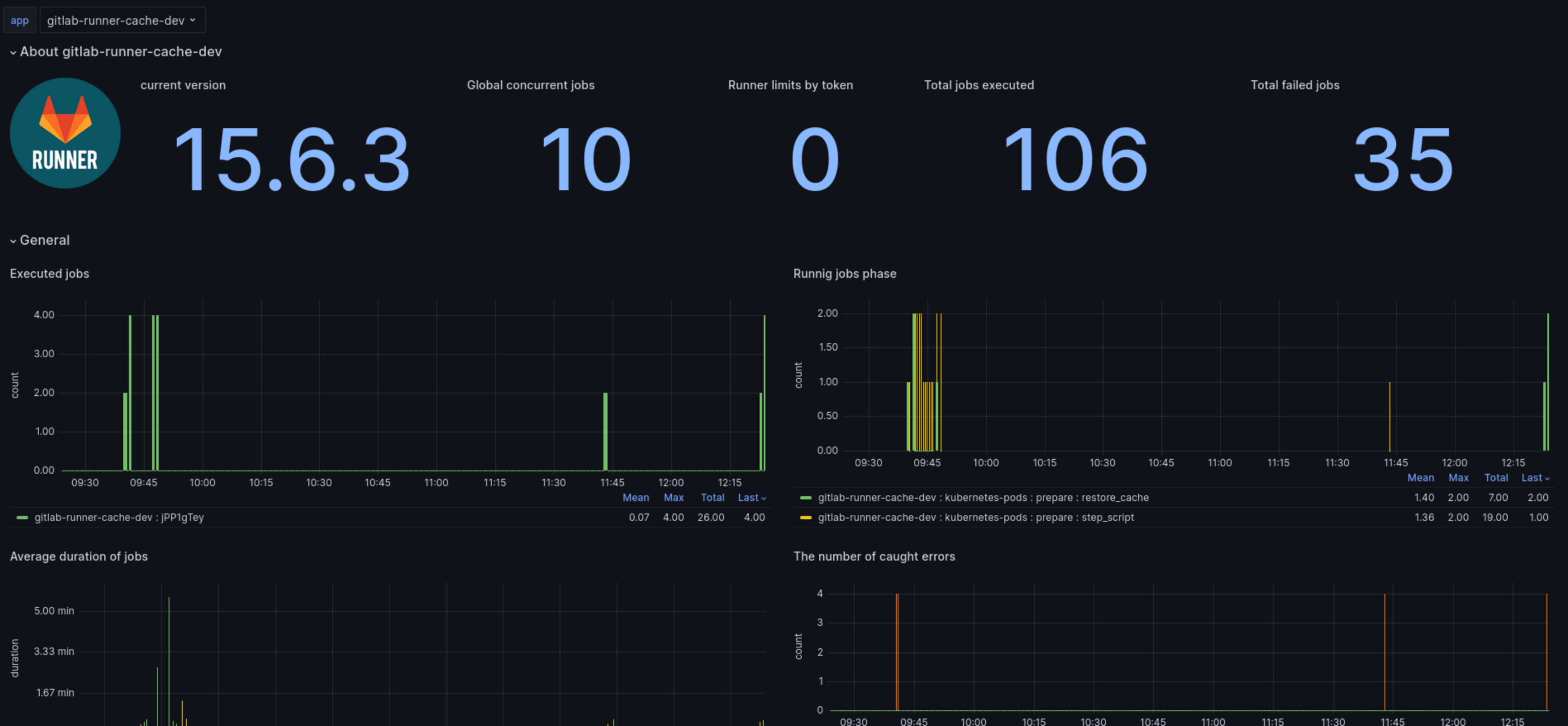The height and width of the screenshot is (726, 1568).
Task: Click the green swatch for jPP1gTey series
Action: coord(22,518)
